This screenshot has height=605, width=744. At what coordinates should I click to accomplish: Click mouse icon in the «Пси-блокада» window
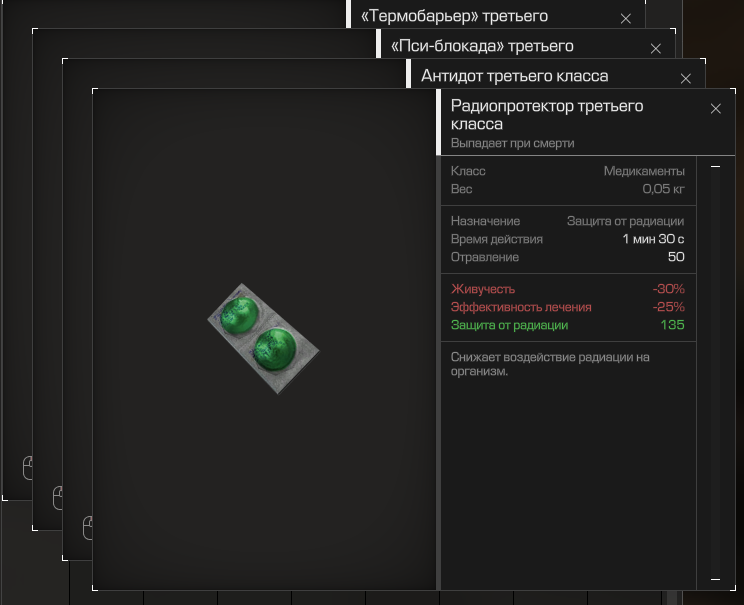[x=57, y=496]
